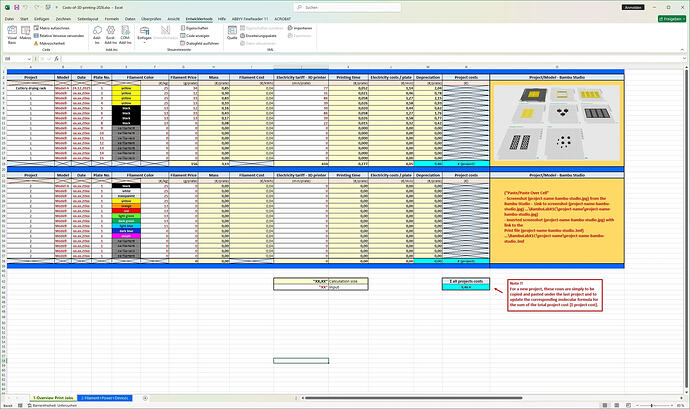This screenshot has width=690, height=409.
Task: Click the Freigeben share button
Action: [x=672, y=19]
